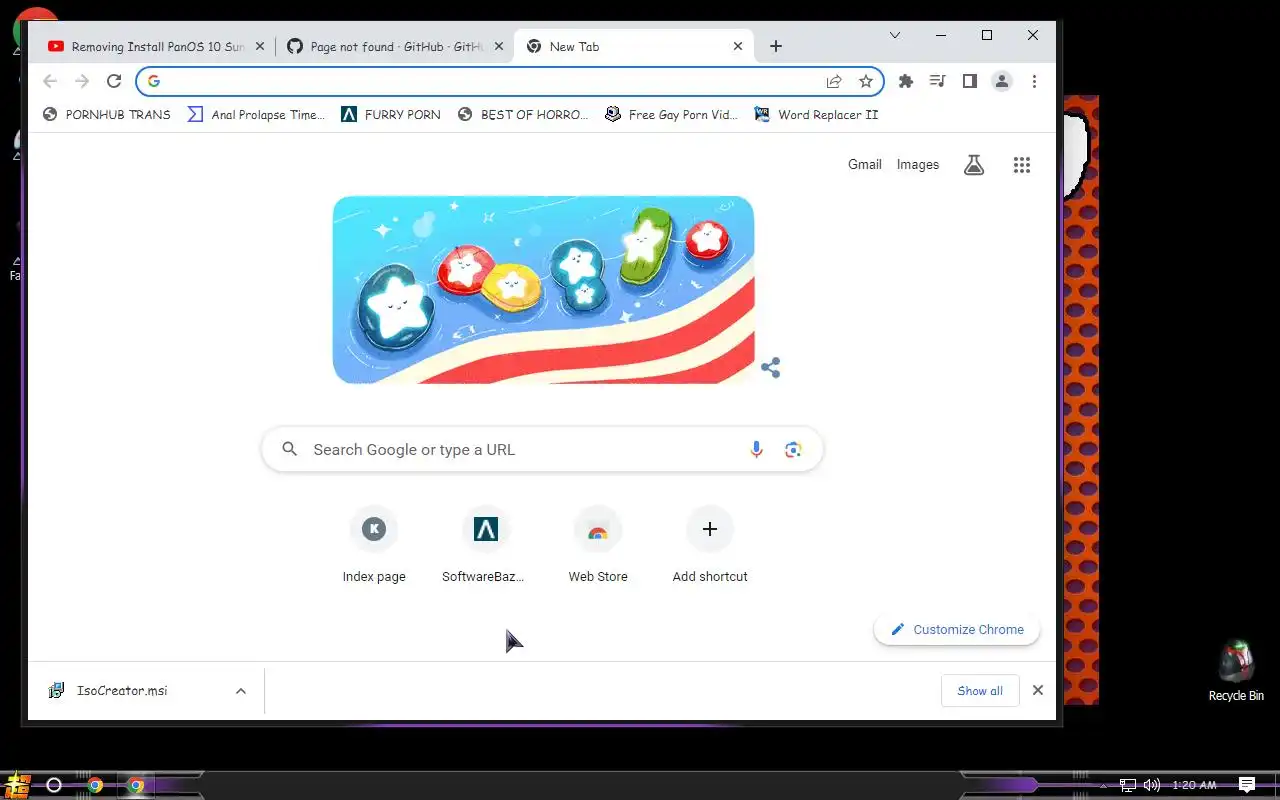Expand the IsoCreator.msi download options arrow
This screenshot has height=800, width=1280.
click(x=241, y=691)
